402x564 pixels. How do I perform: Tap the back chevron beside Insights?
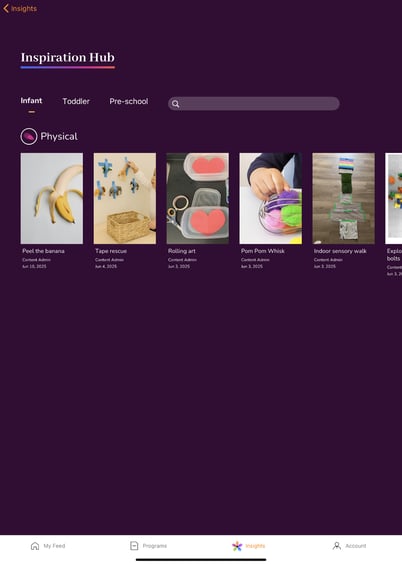click(6, 8)
